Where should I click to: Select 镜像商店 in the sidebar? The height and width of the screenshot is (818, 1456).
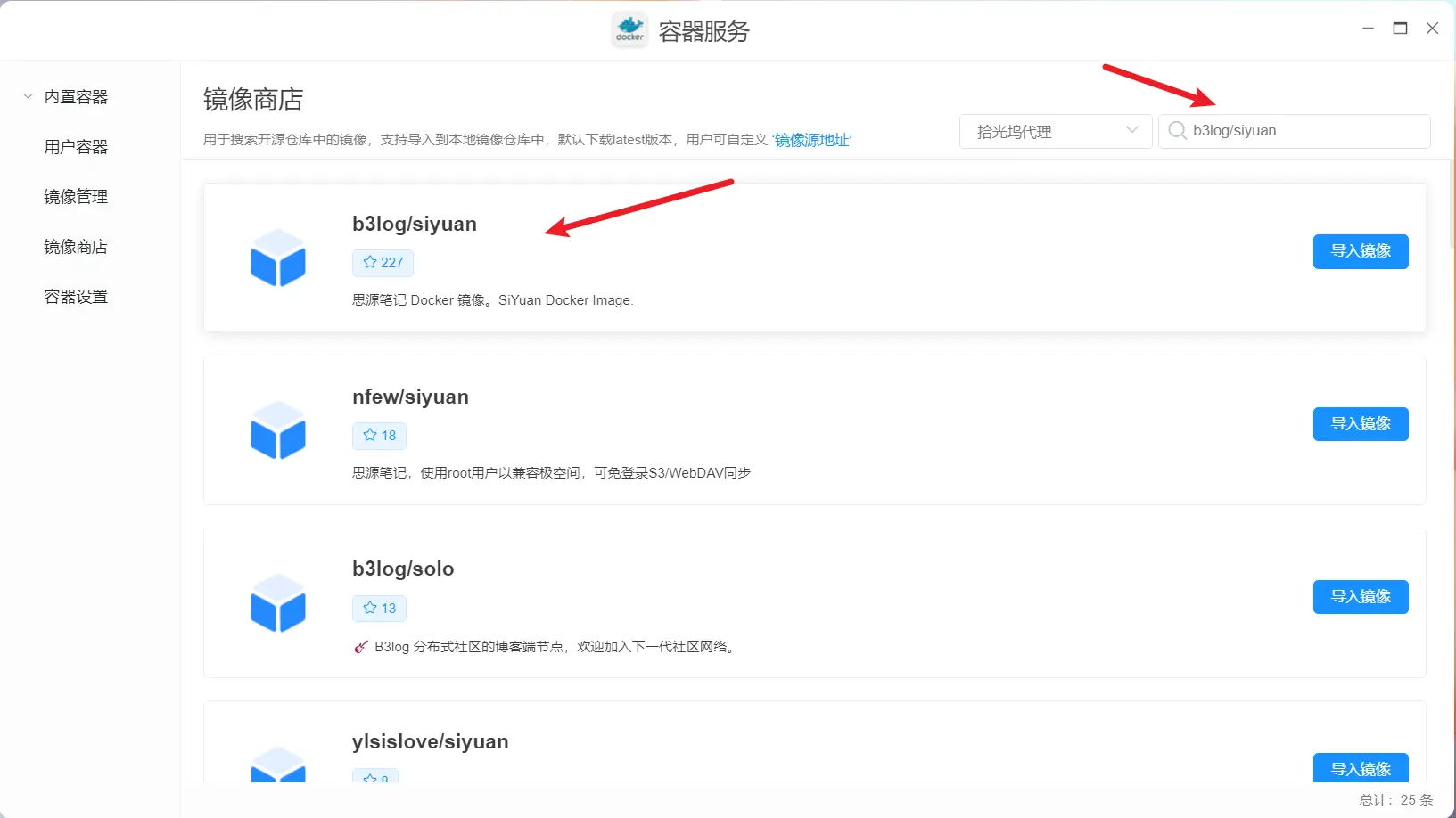click(76, 247)
